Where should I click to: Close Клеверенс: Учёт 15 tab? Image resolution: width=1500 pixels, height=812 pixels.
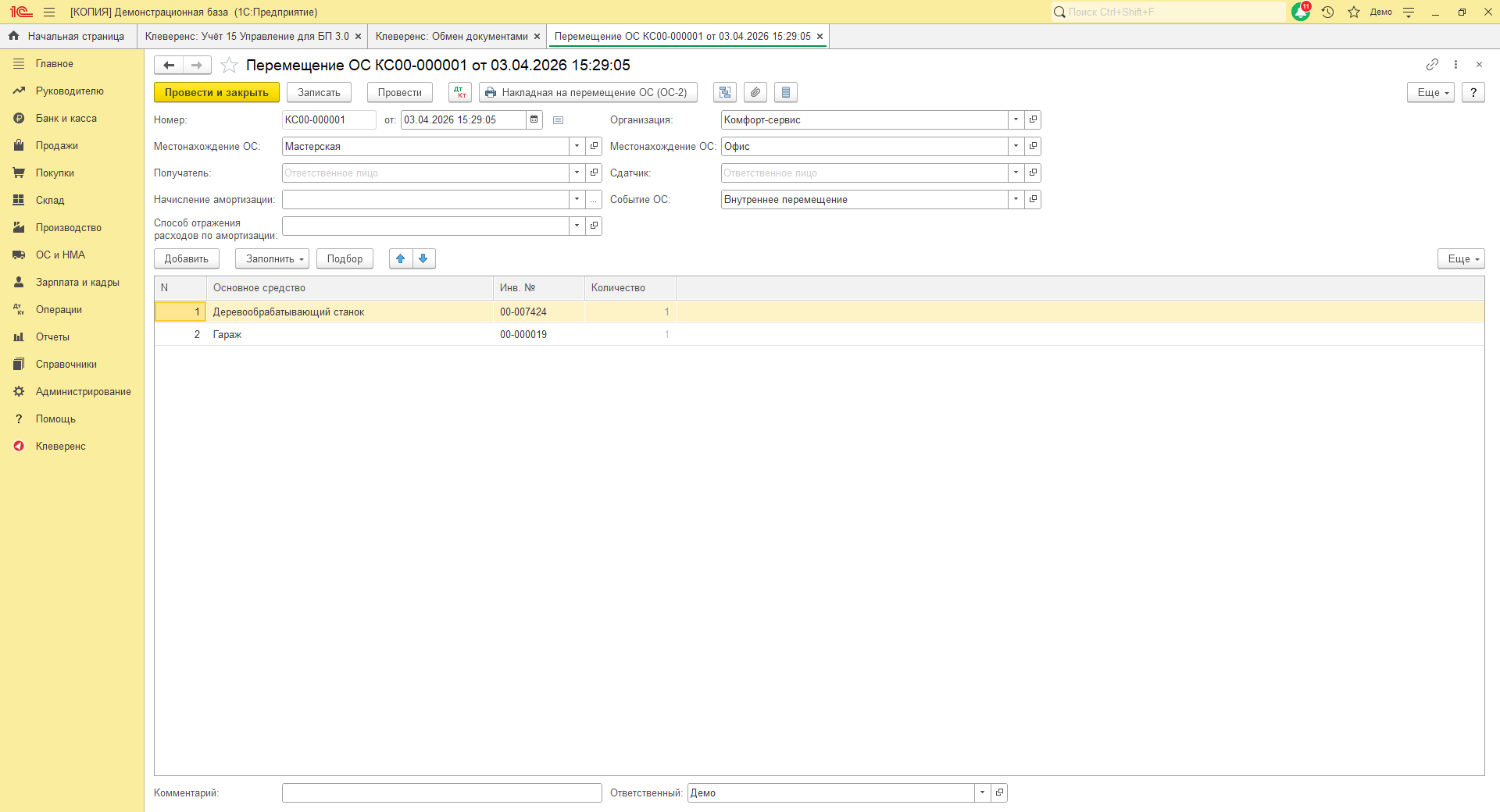[x=358, y=36]
